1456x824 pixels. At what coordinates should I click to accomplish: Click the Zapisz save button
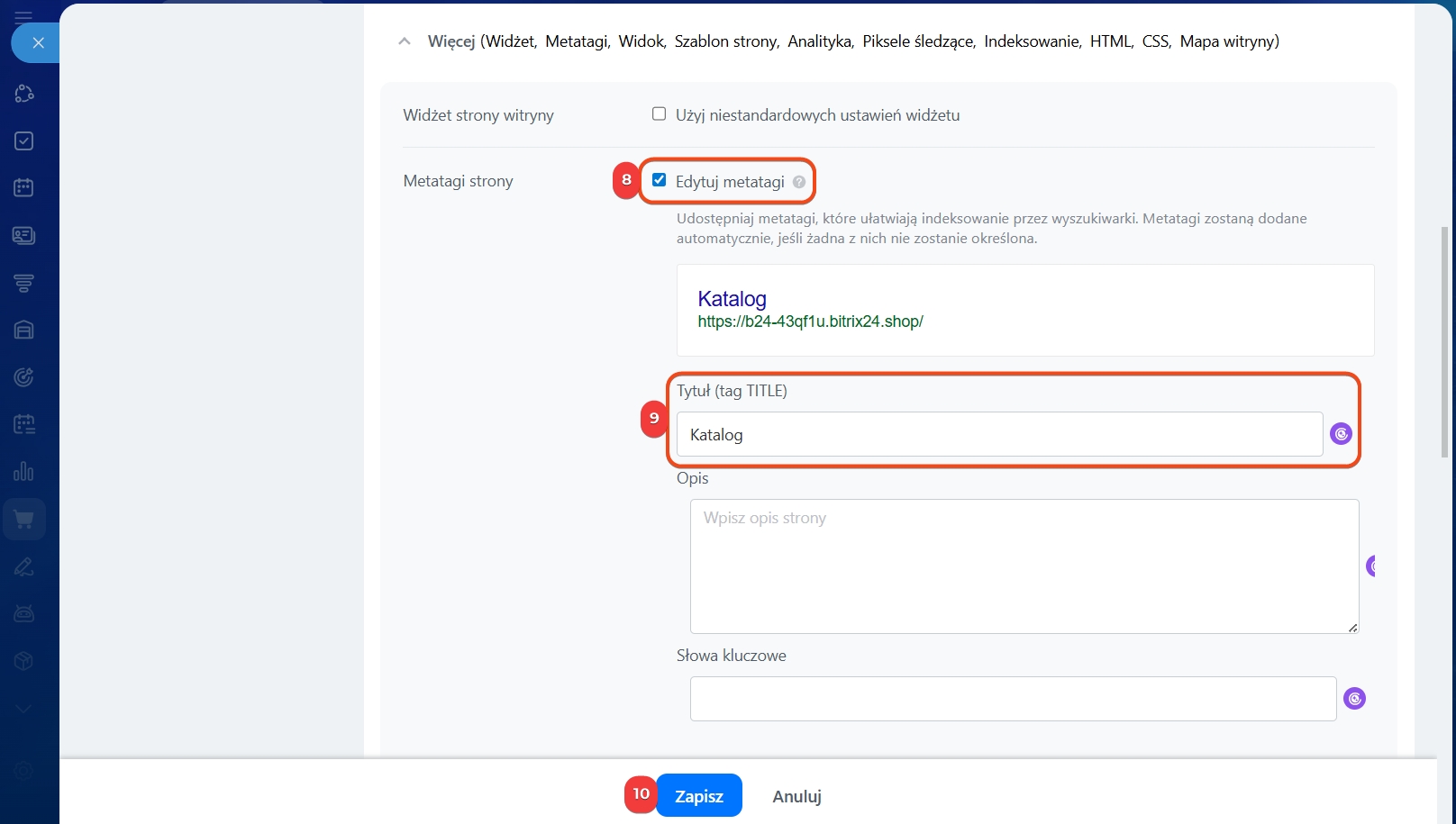tap(698, 796)
